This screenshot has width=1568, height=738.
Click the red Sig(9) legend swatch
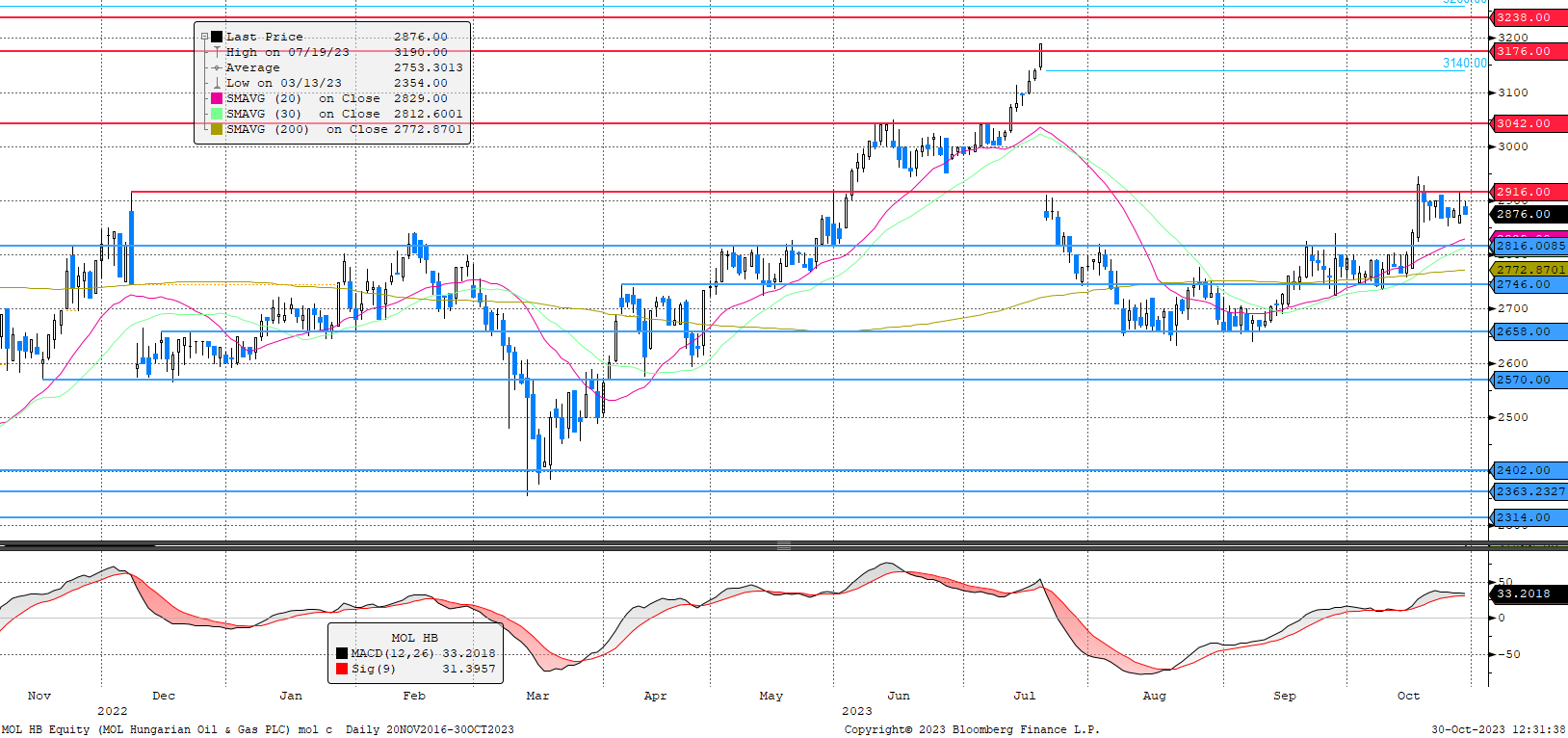[342, 669]
